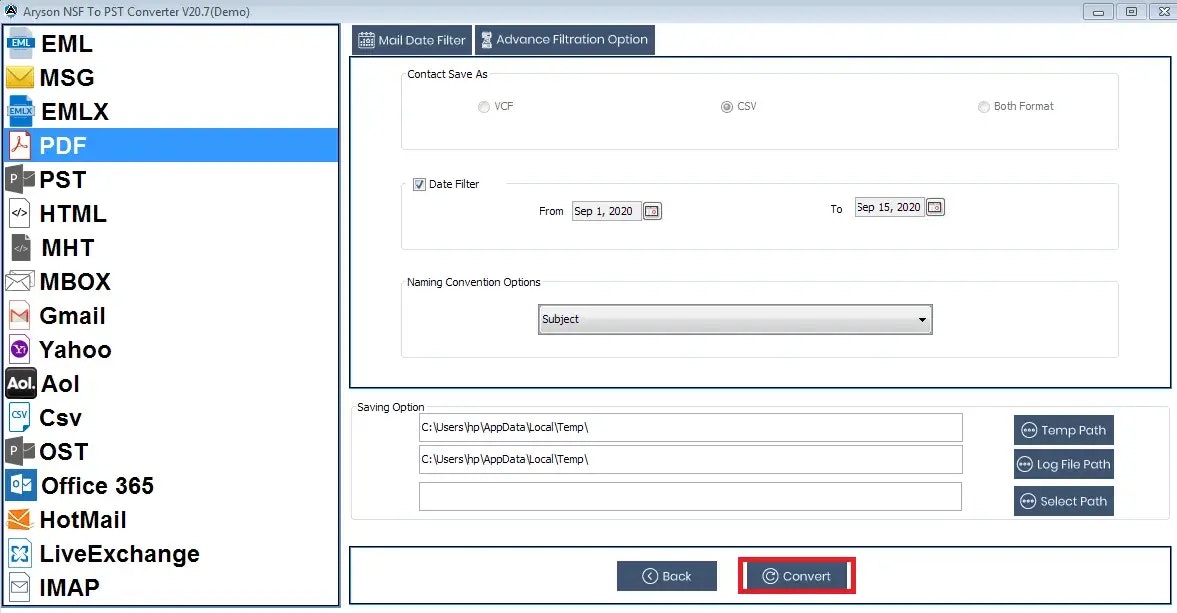Viewport: 1177px width, 613px height.
Task: Choose the MSG envelope icon
Action: click(20, 77)
